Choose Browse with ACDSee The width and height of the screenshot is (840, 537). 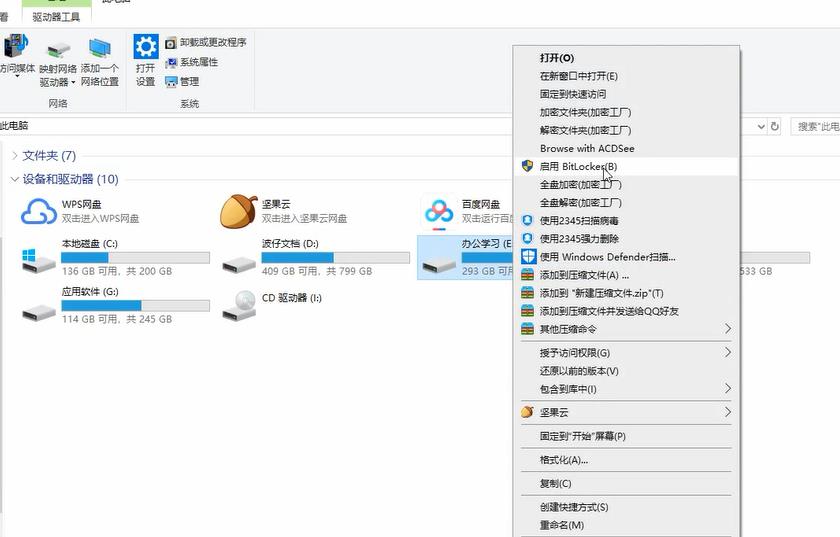(627, 148)
